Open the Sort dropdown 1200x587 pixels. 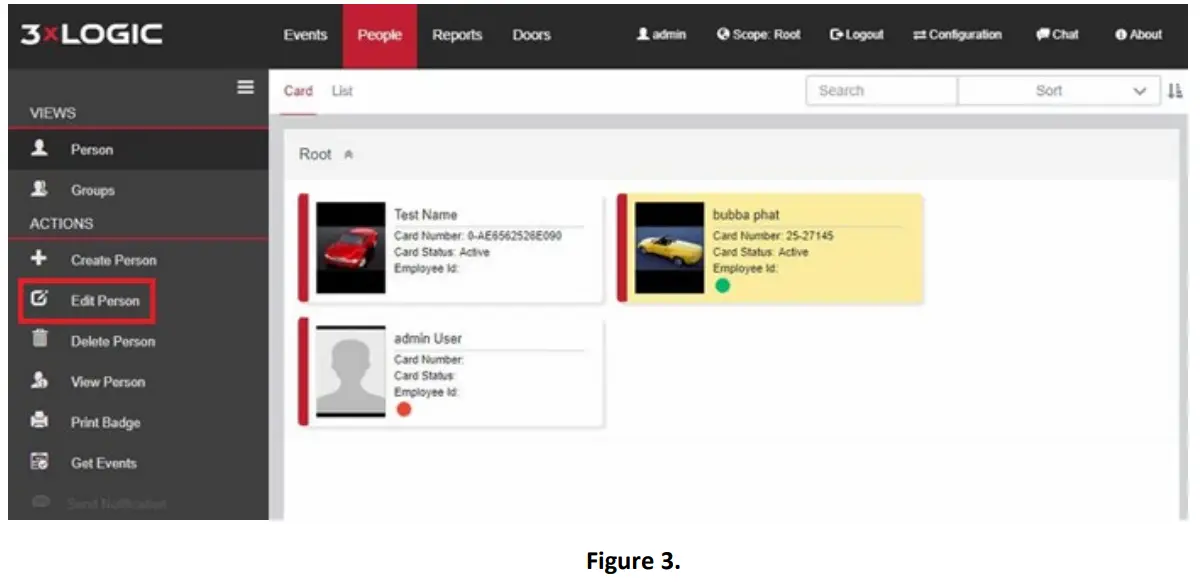[x=1059, y=90]
